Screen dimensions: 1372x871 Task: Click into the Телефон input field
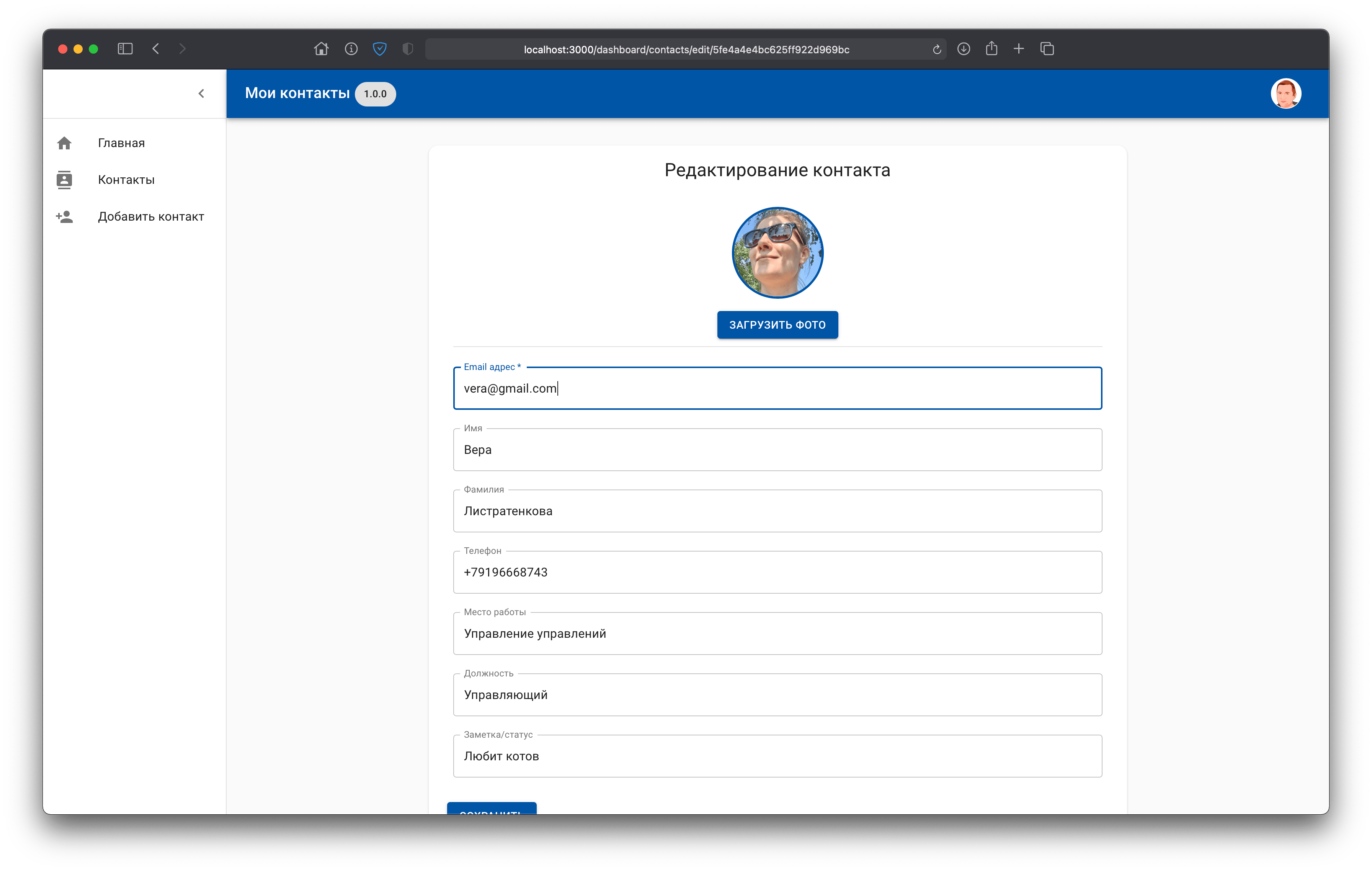click(x=777, y=572)
